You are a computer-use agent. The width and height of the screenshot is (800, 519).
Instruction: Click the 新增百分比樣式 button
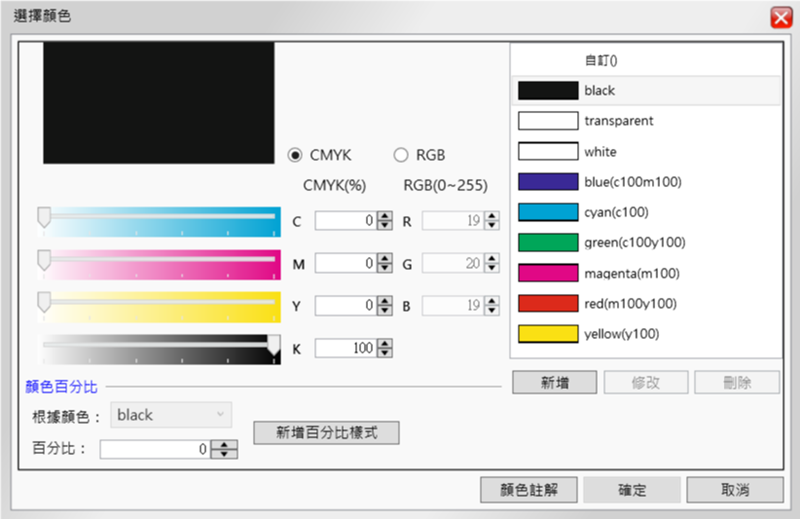point(327,433)
